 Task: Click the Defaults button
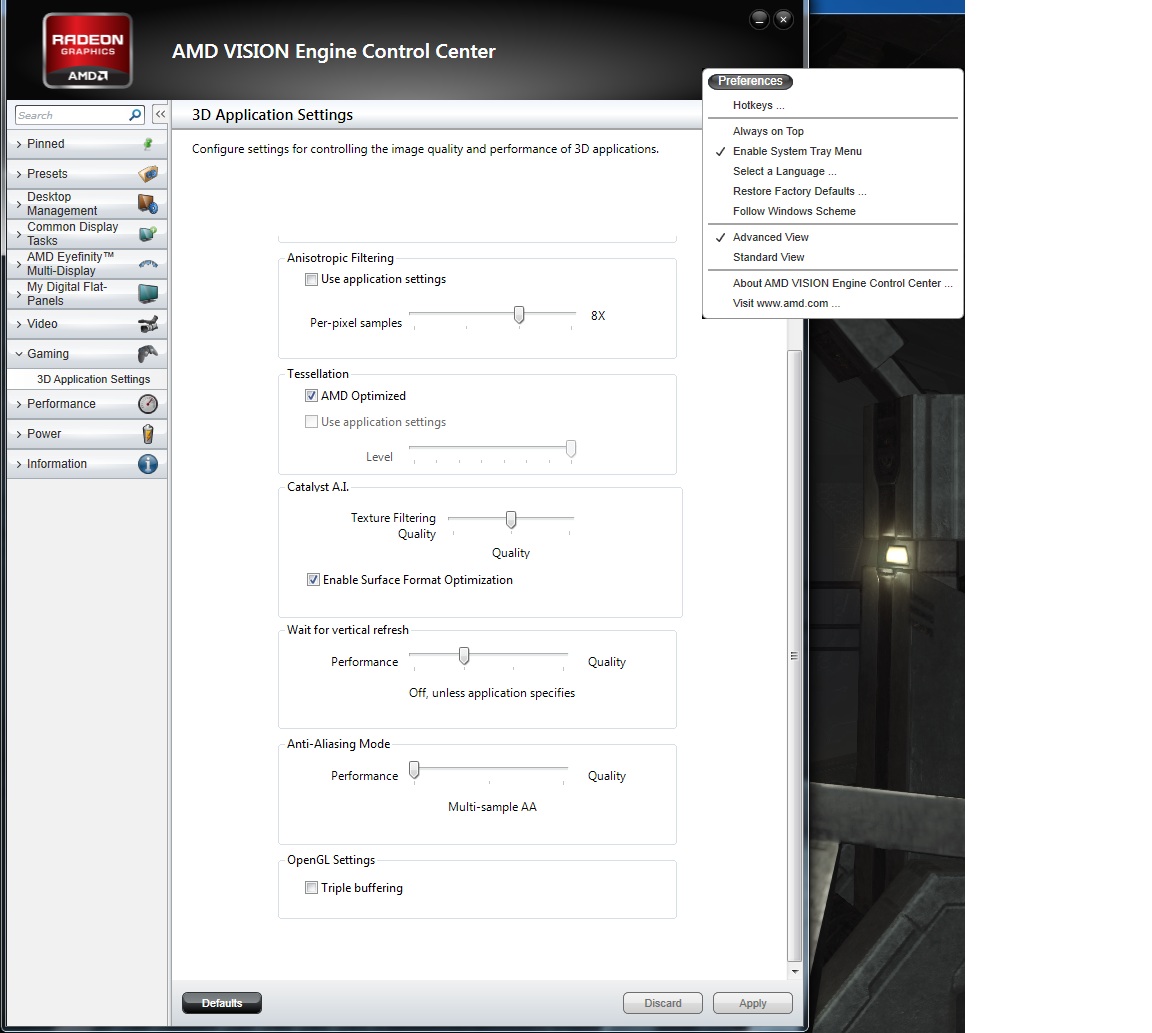point(222,1003)
